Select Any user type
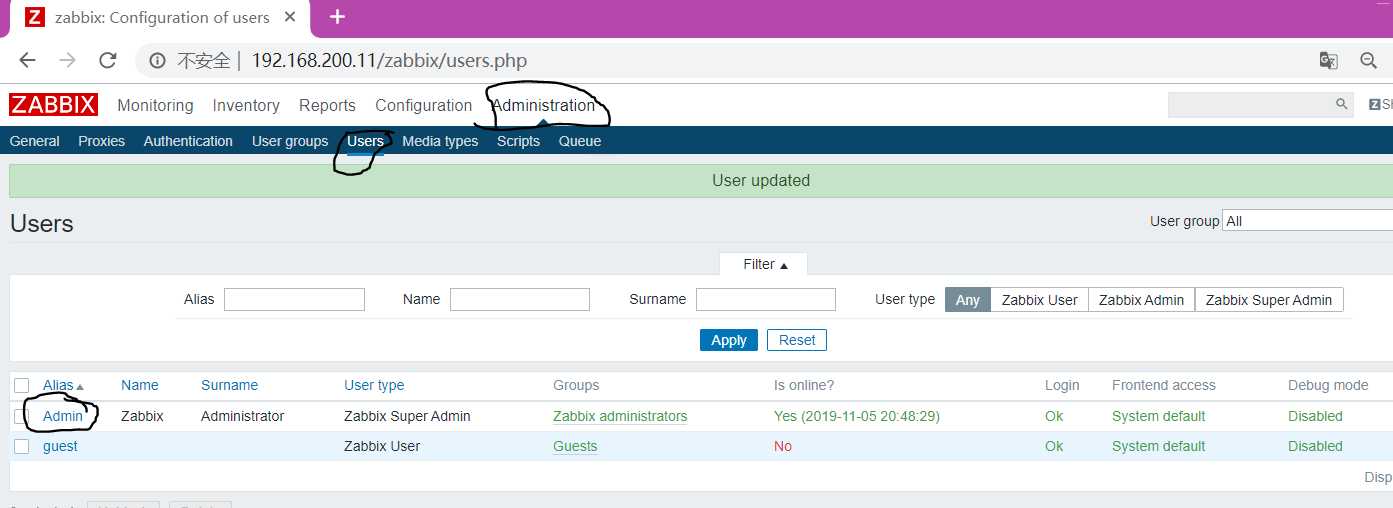 coord(968,299)
